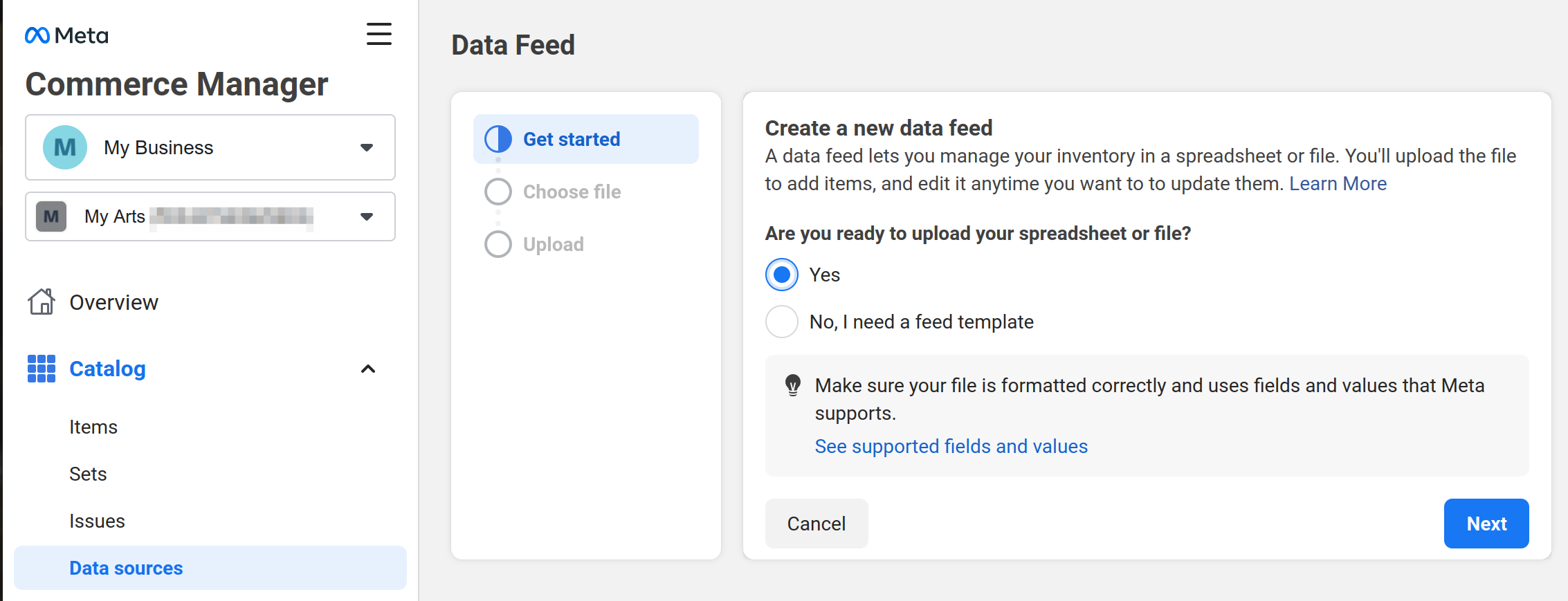Click the Get started half-filled step icon
Image resolution: width=1568 pixels, height=601 pixels.
498,139
